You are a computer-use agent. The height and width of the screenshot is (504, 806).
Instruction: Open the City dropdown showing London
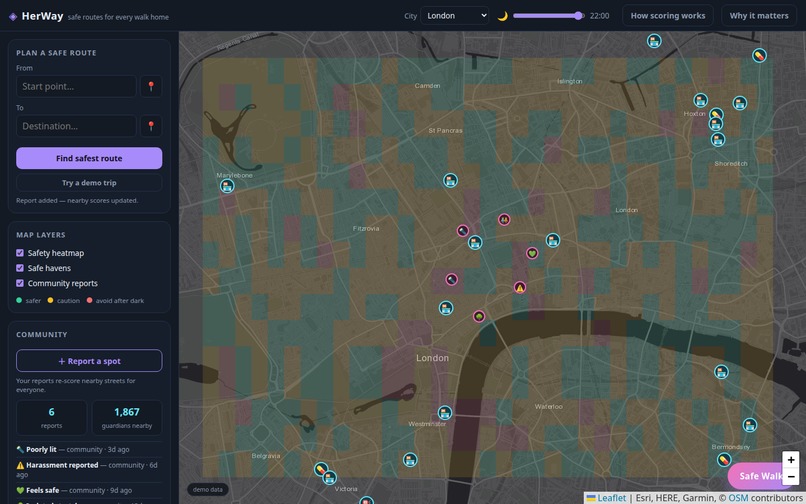point(454,15)
